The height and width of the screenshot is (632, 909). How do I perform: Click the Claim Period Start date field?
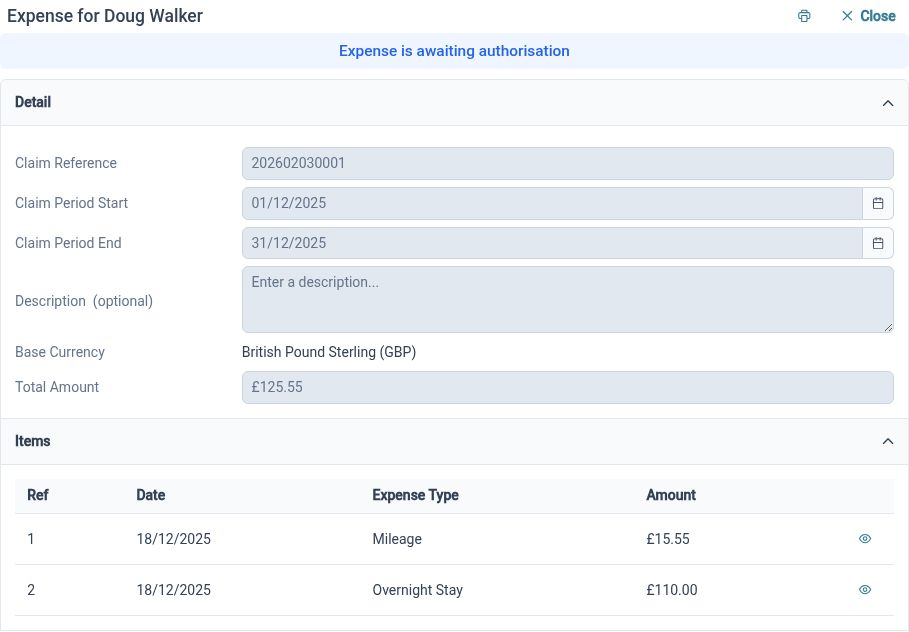click(552, 204)
